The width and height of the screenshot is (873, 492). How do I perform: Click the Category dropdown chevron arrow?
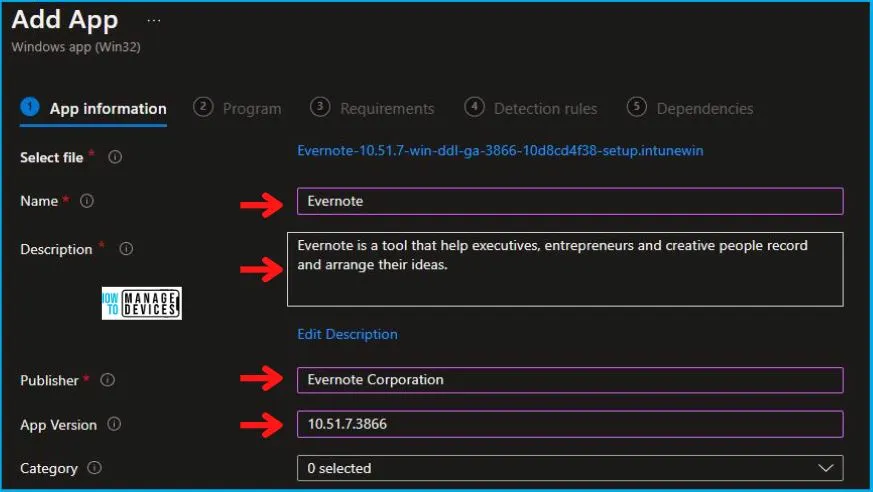coord(826,468)
